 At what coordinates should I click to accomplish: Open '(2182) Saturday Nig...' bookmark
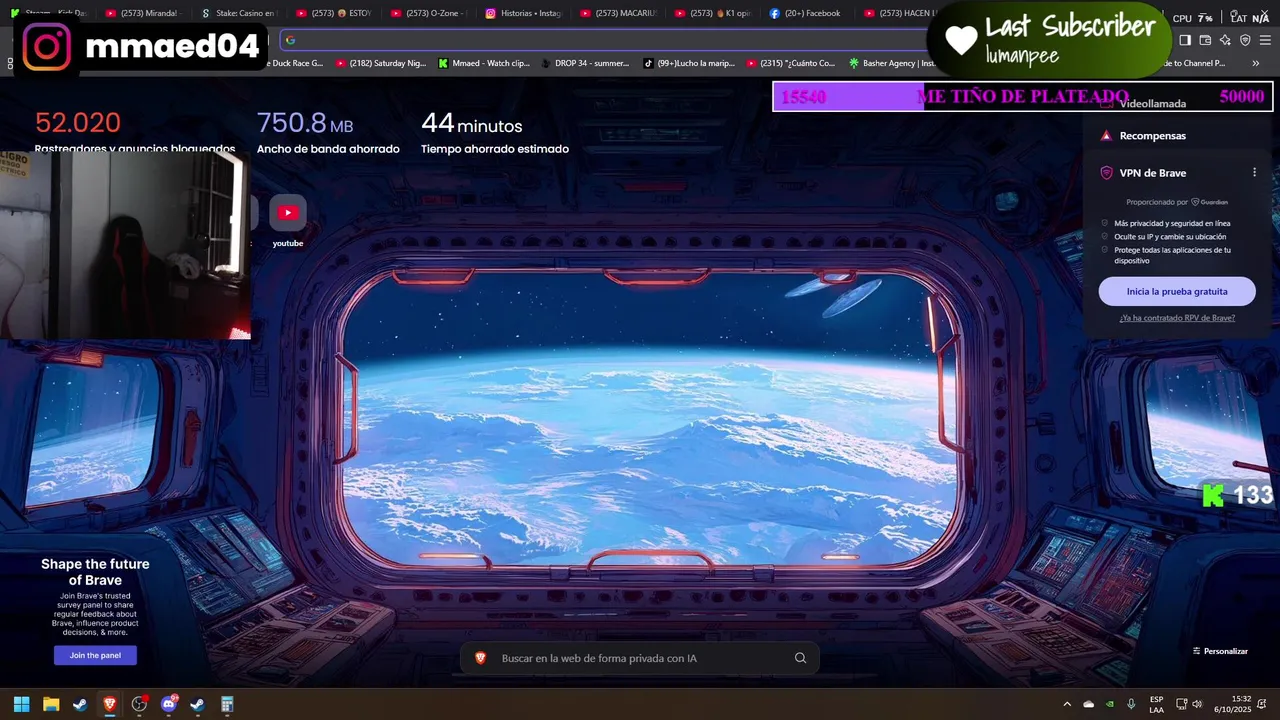tap(381, 63)
